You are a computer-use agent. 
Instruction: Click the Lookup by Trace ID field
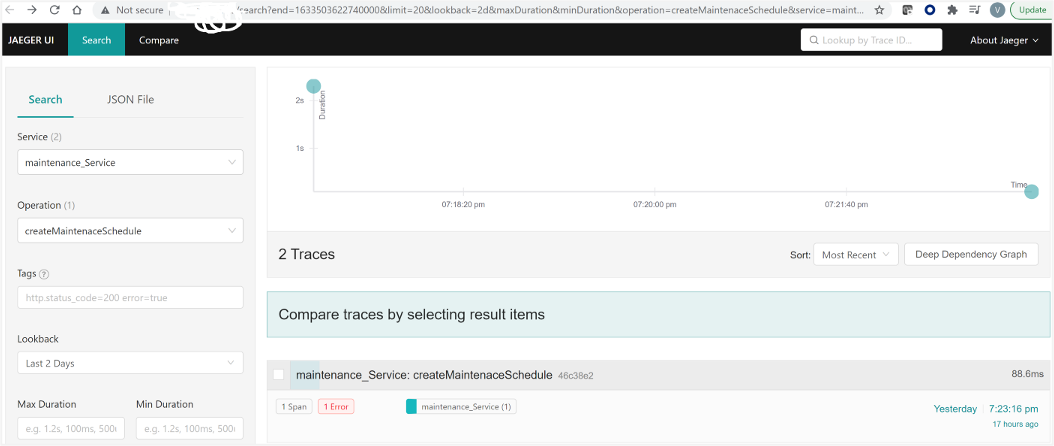(871, 40)
